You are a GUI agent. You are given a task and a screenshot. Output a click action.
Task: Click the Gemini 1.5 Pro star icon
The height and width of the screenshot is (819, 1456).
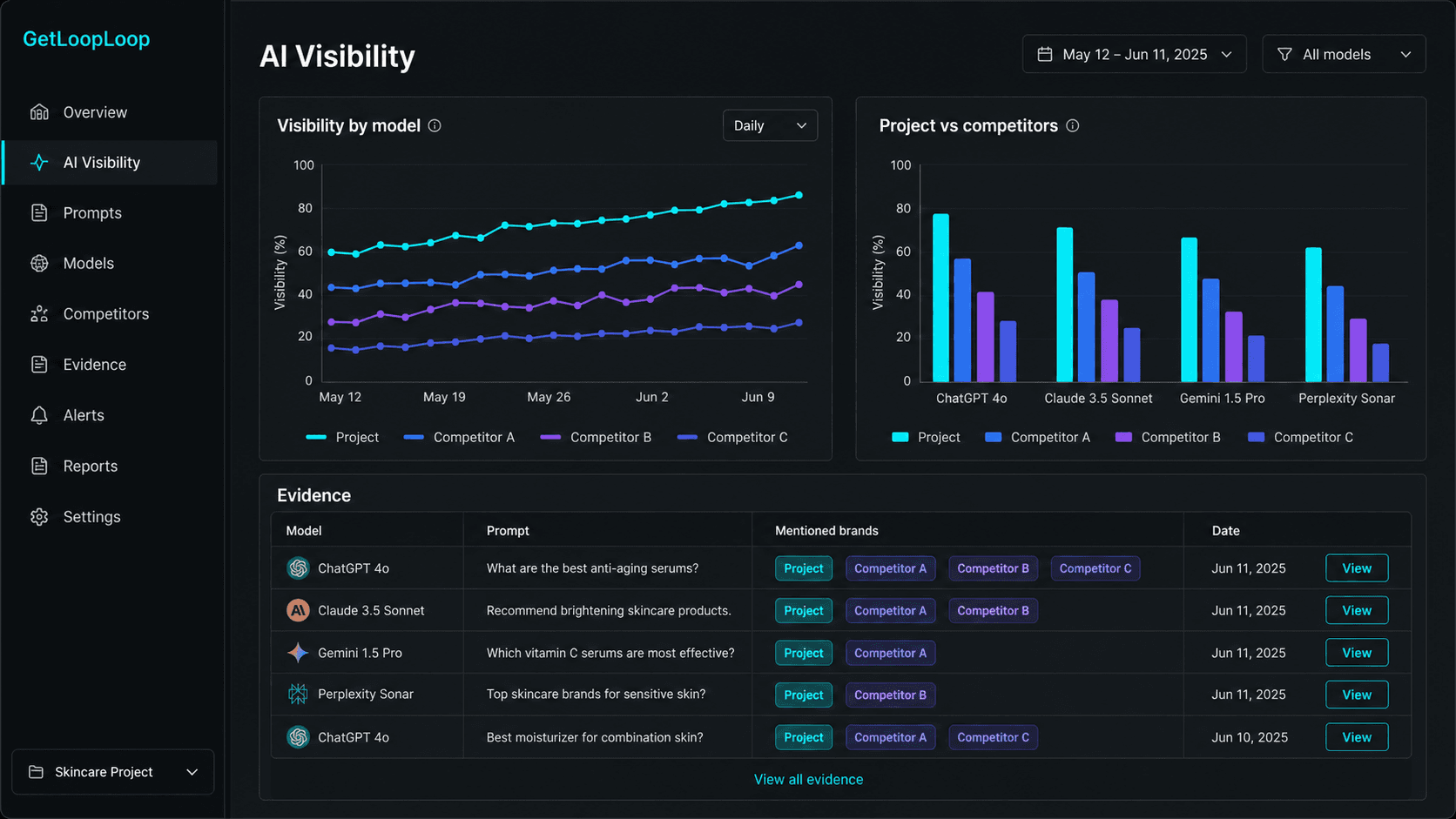pos(298,653)
